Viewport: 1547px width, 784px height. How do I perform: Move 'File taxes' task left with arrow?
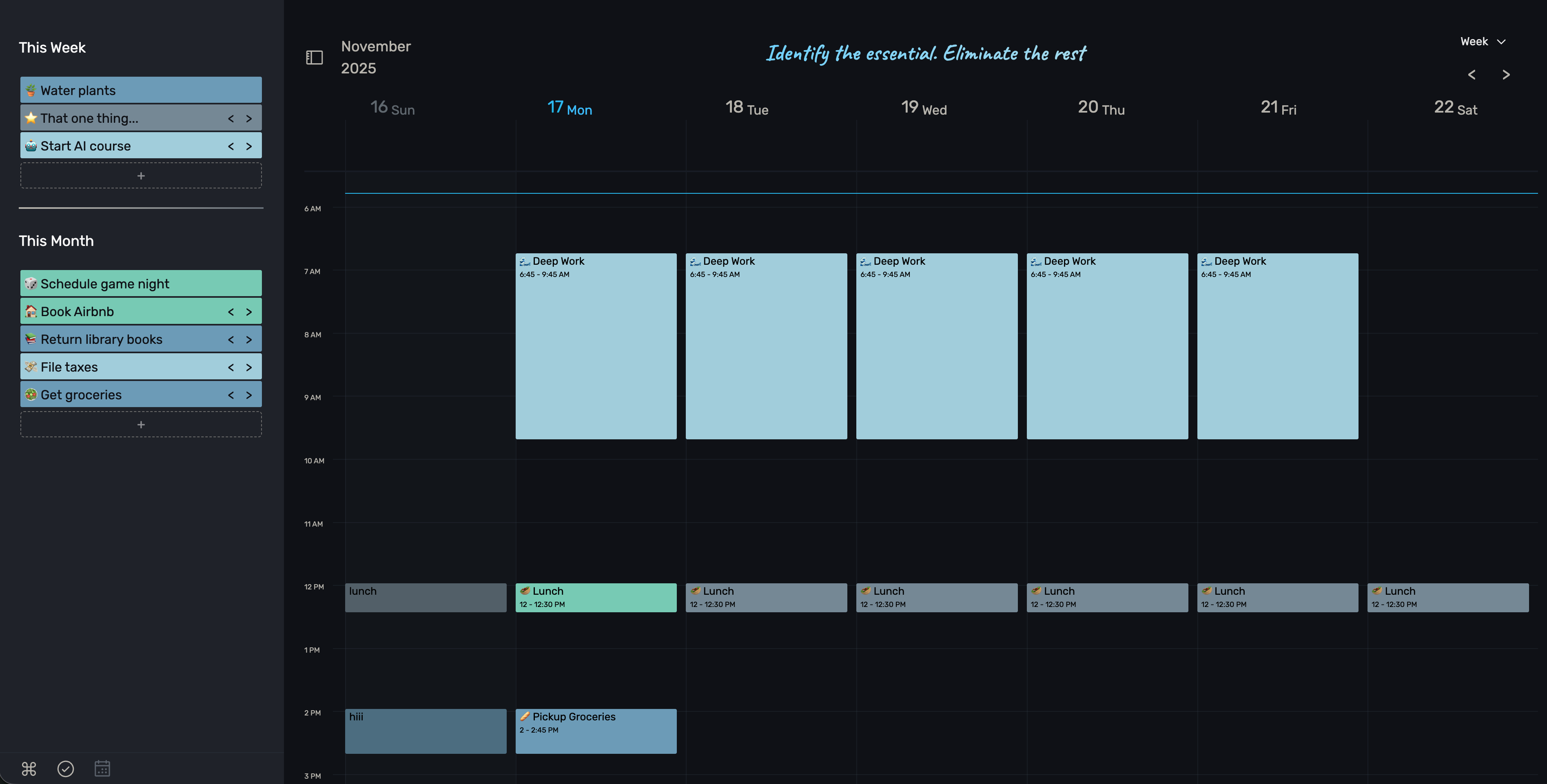point(230,368)
